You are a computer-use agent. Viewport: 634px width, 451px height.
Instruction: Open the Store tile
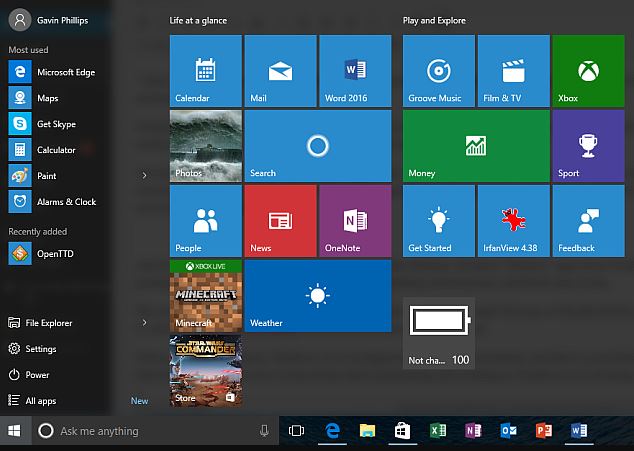click(205, 371)
